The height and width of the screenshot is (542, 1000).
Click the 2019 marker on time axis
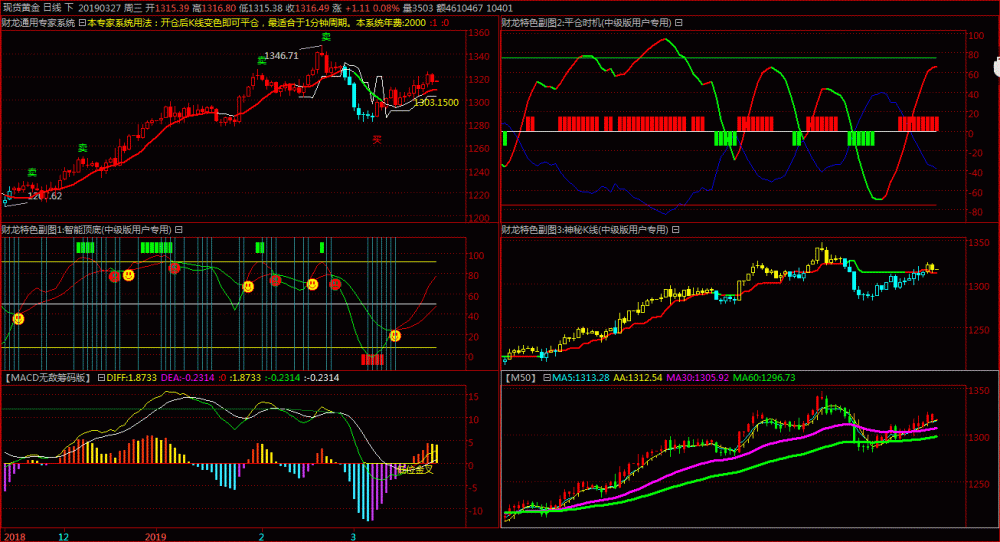pyautogui.click(x=156, y=537)
